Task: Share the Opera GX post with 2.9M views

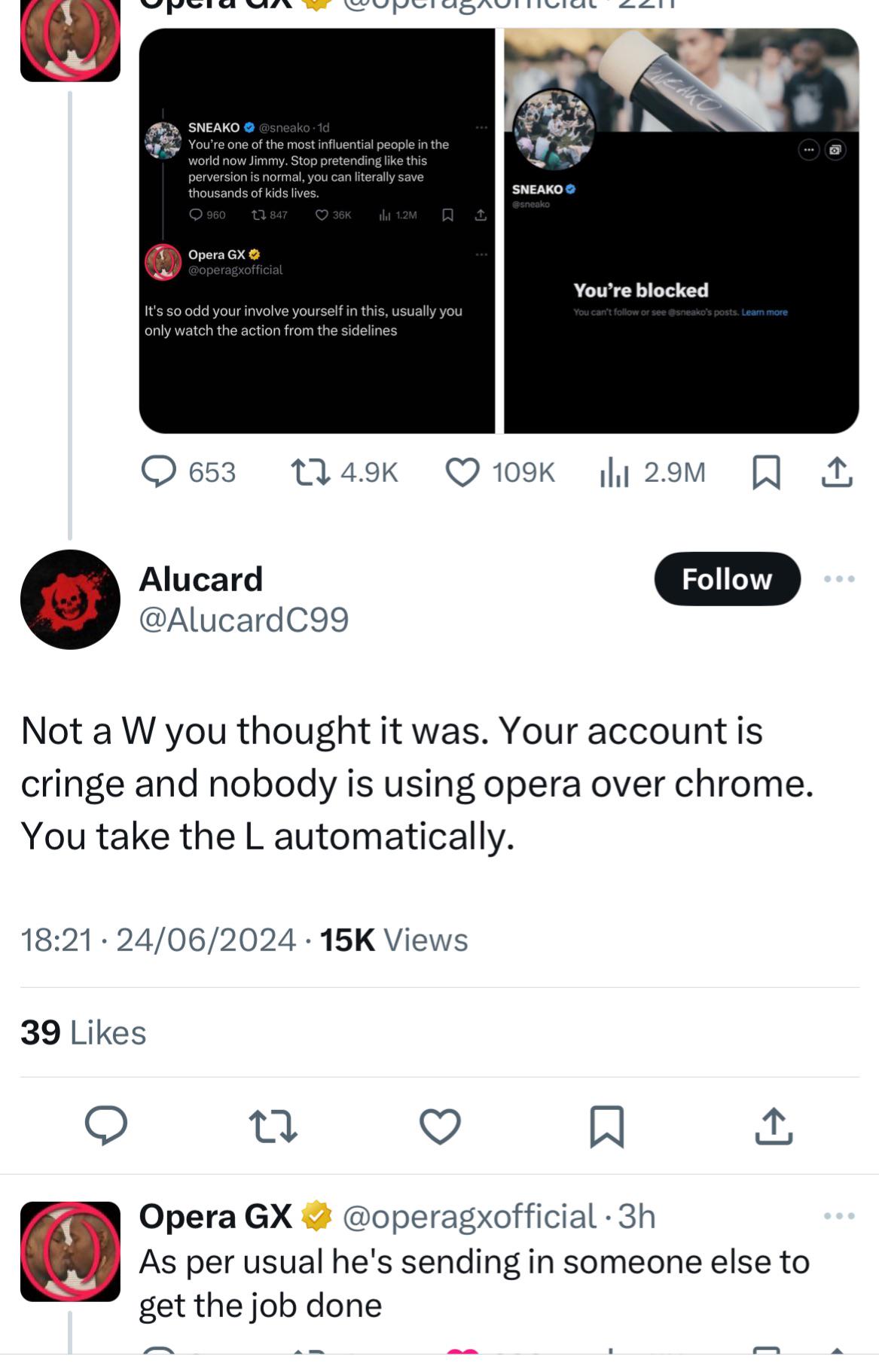Action: tap(836, 472)
